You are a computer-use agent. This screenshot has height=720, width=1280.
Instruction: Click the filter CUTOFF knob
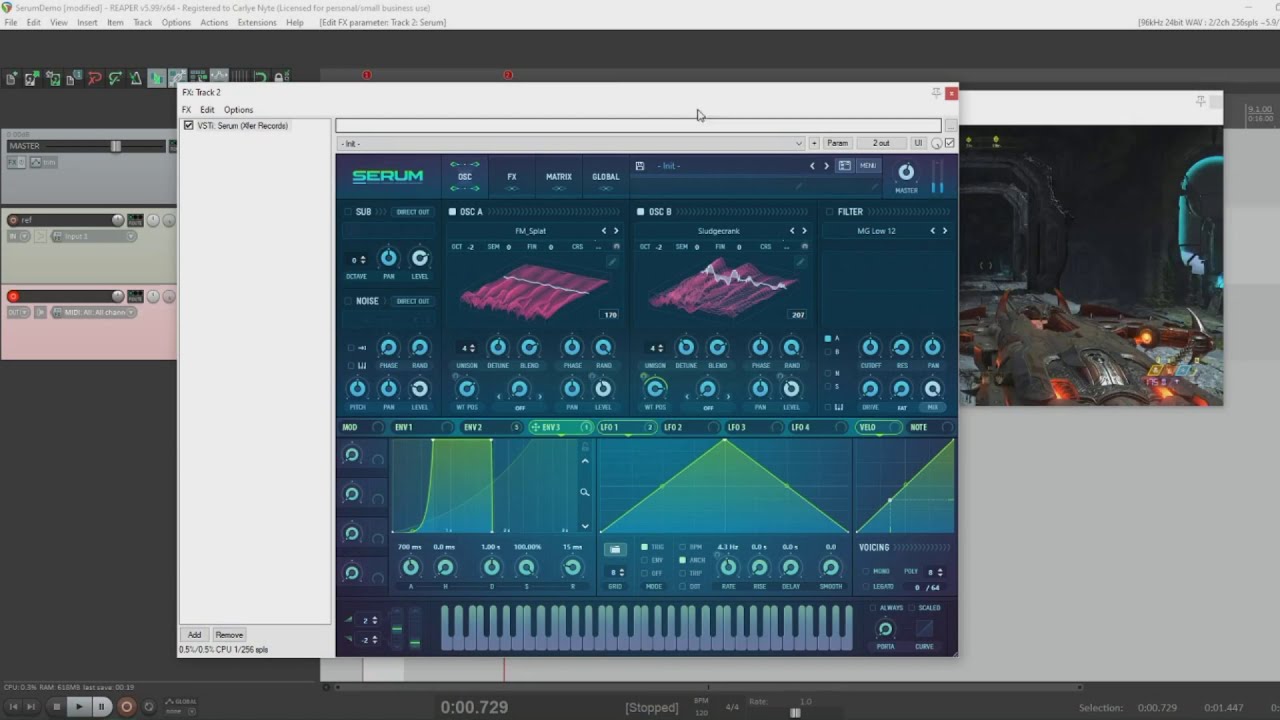870,347
